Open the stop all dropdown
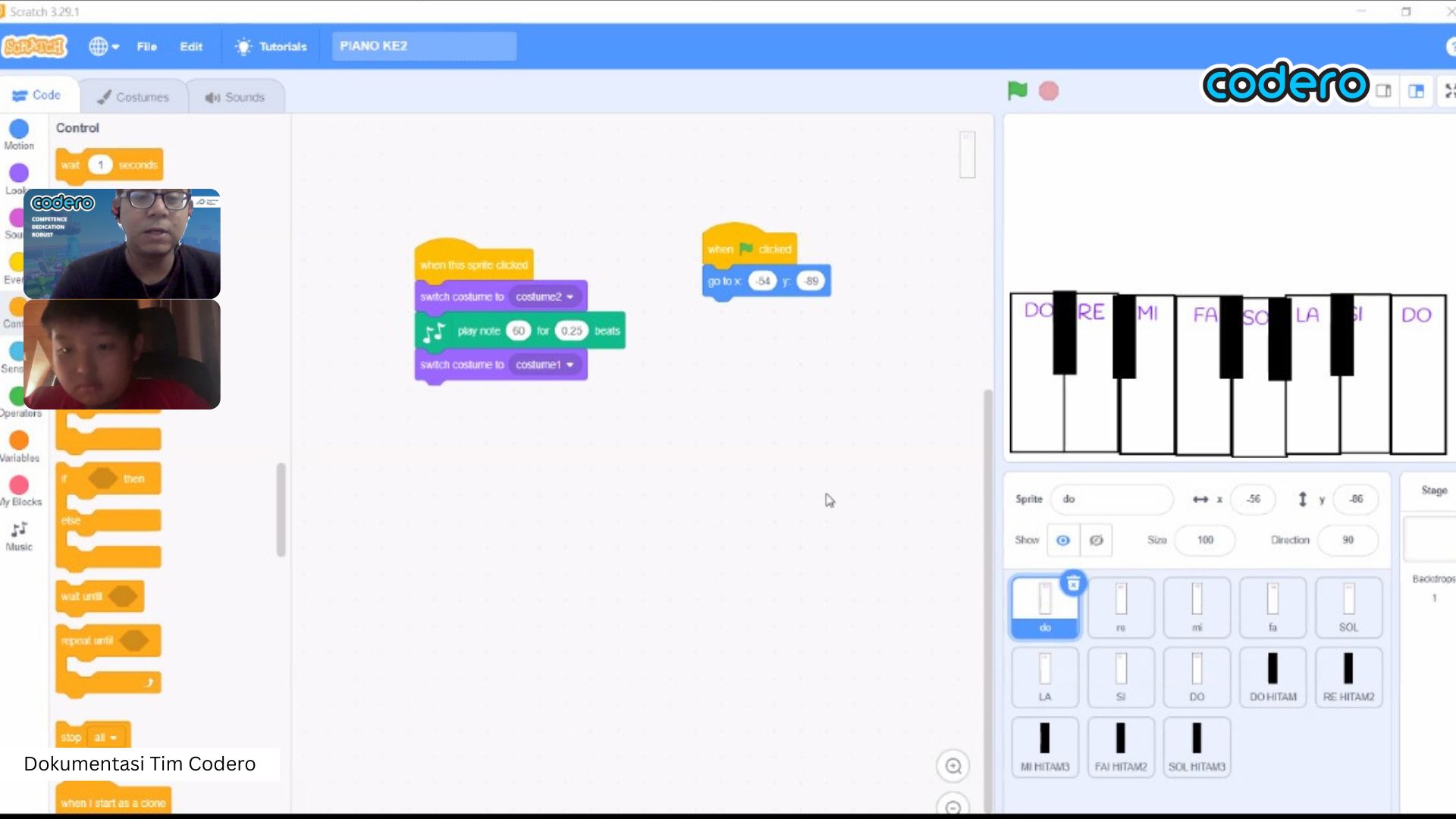 (x=105, y=737)
